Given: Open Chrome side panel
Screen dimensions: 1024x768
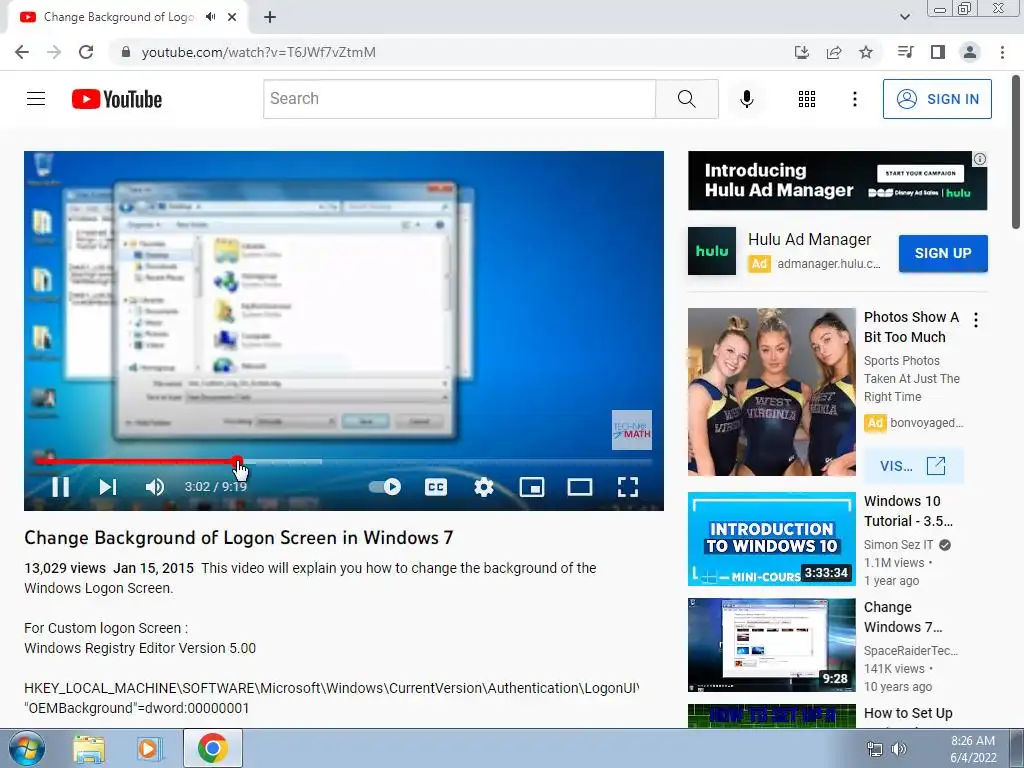Looking at the screenshot, I should 938,52.
